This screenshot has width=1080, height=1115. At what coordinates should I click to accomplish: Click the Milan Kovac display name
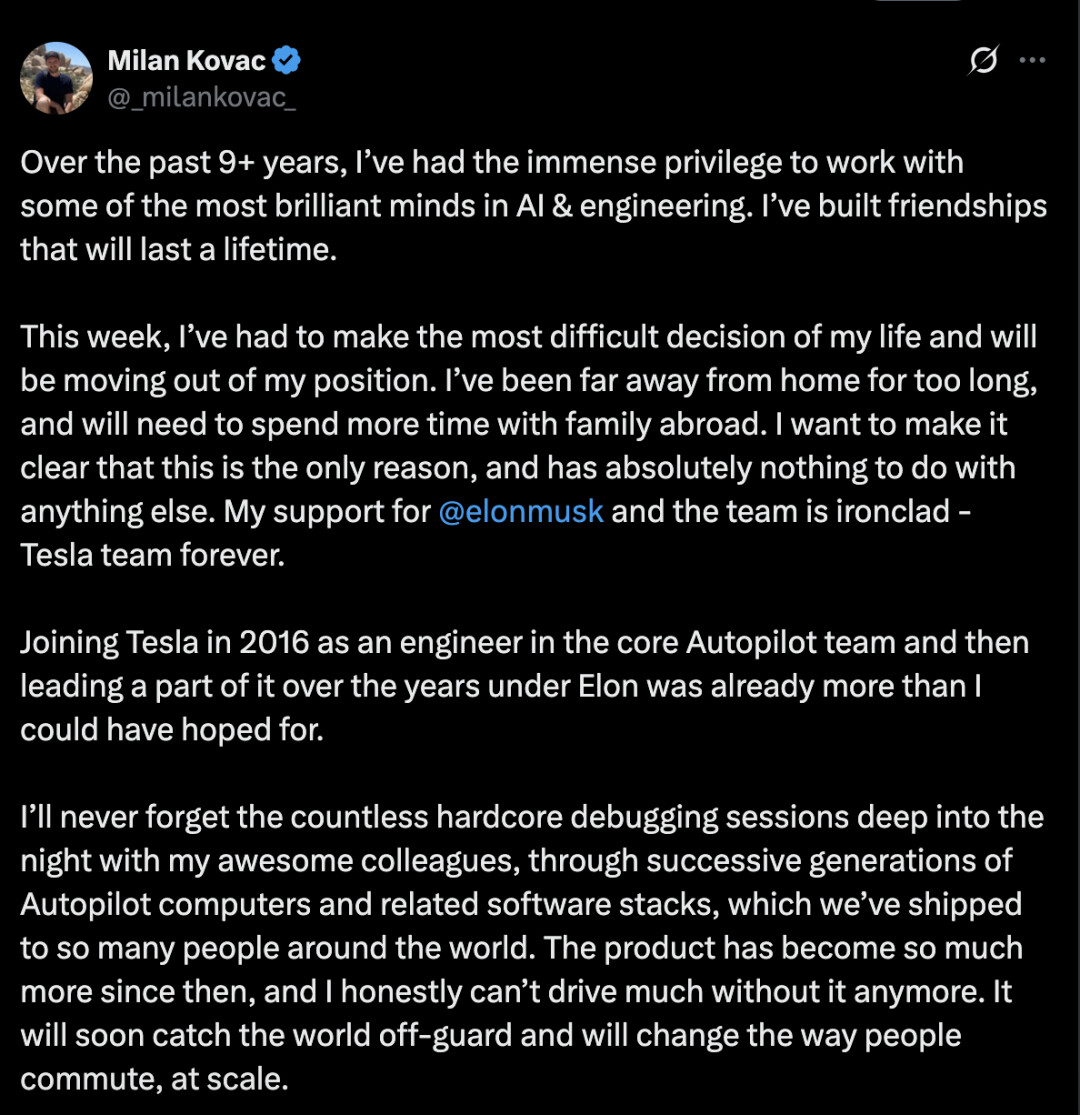186,62
